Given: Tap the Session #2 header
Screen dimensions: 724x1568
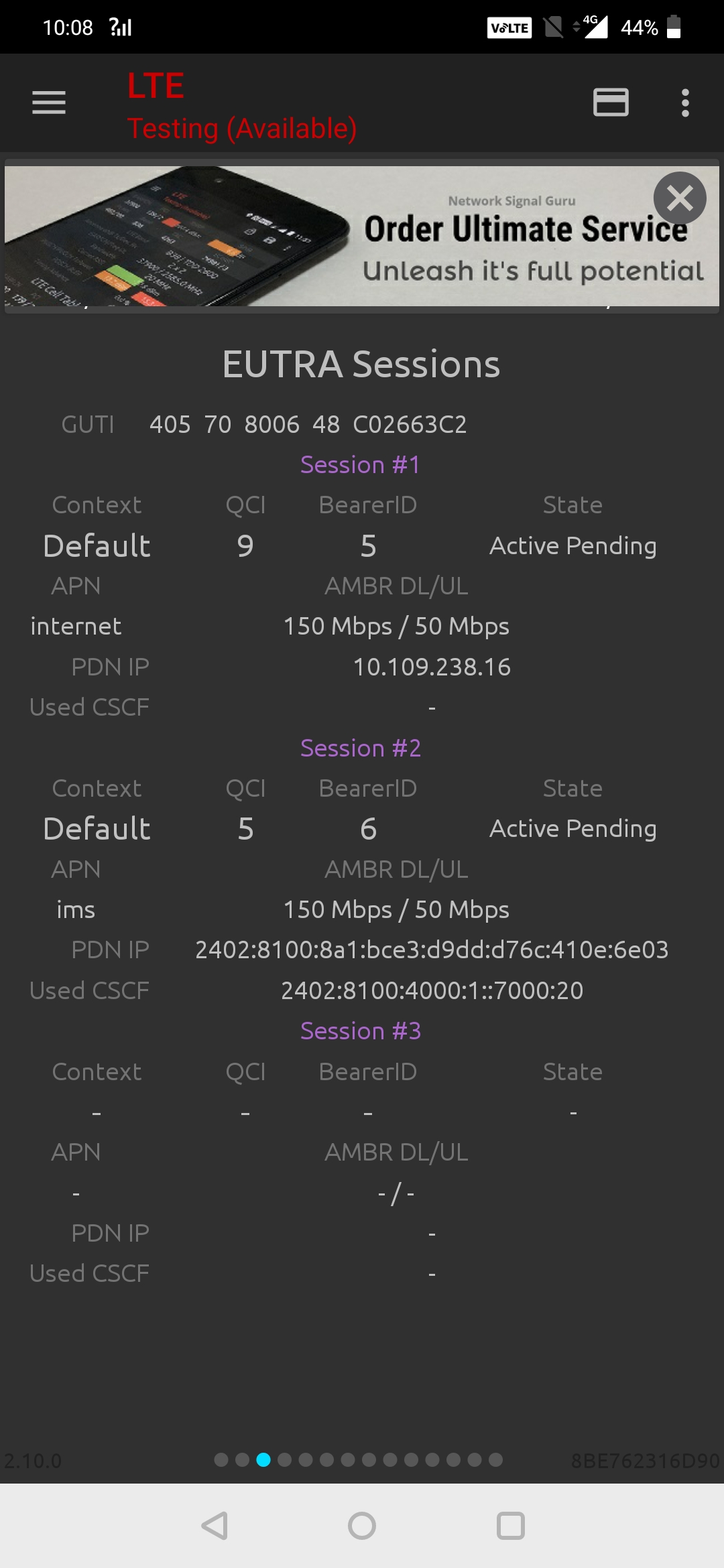Looking at the screenshot, I should tap(361, 748).
